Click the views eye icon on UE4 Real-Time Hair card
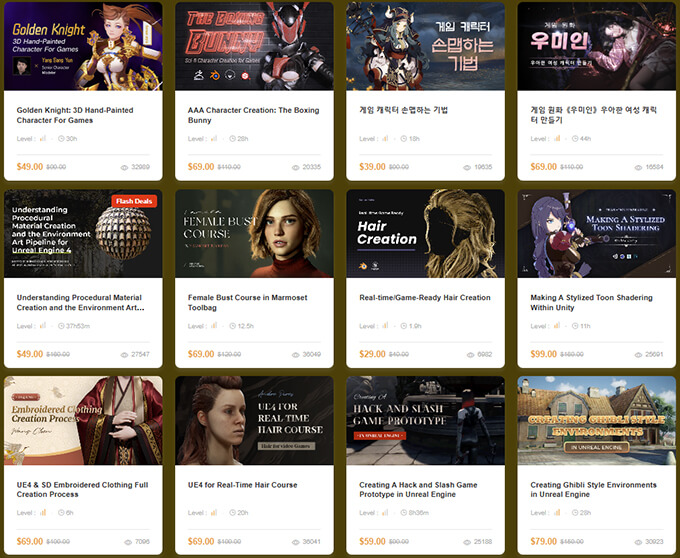 tap(295, 543)
